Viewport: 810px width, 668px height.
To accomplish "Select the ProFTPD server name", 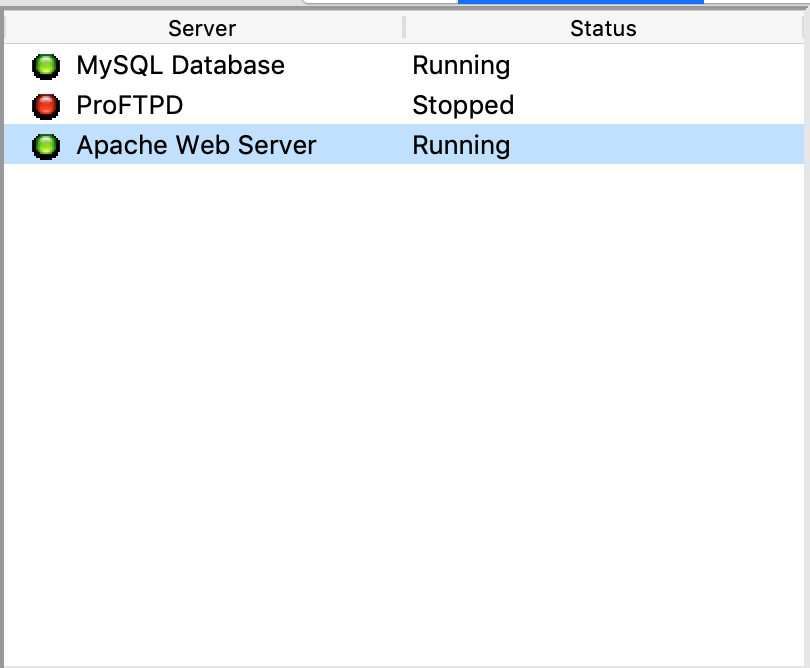I will 129,106.
